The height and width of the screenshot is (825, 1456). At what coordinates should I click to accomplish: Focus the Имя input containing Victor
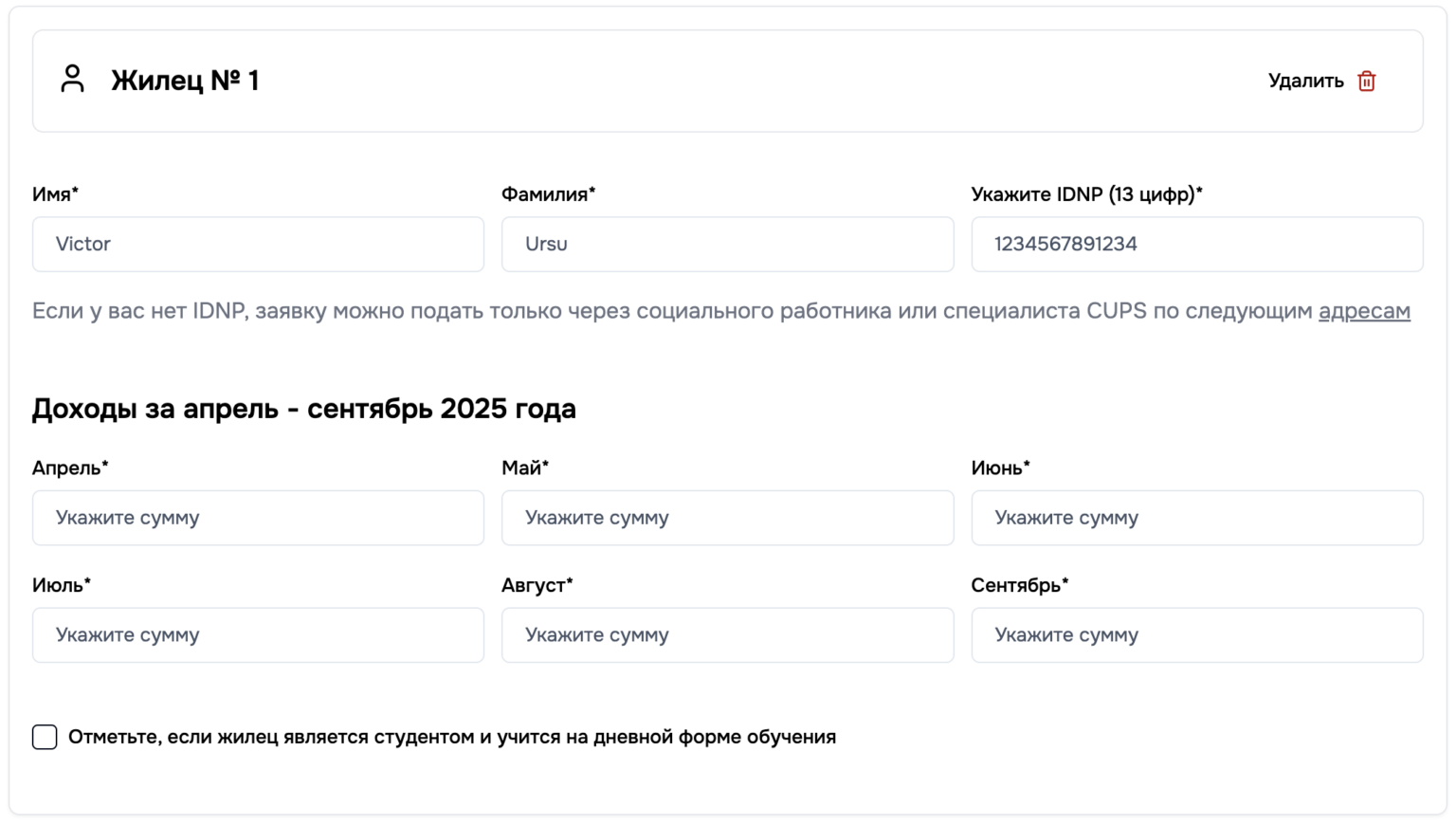[258, 245]
